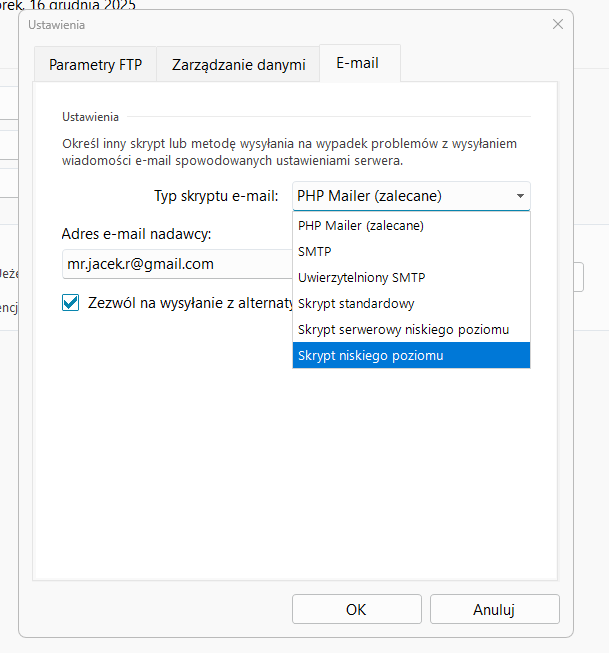The image size is (609, 653).
Task: Click the highlighted Skrypt niskiego poziomu option
Action: coord(370,355)
